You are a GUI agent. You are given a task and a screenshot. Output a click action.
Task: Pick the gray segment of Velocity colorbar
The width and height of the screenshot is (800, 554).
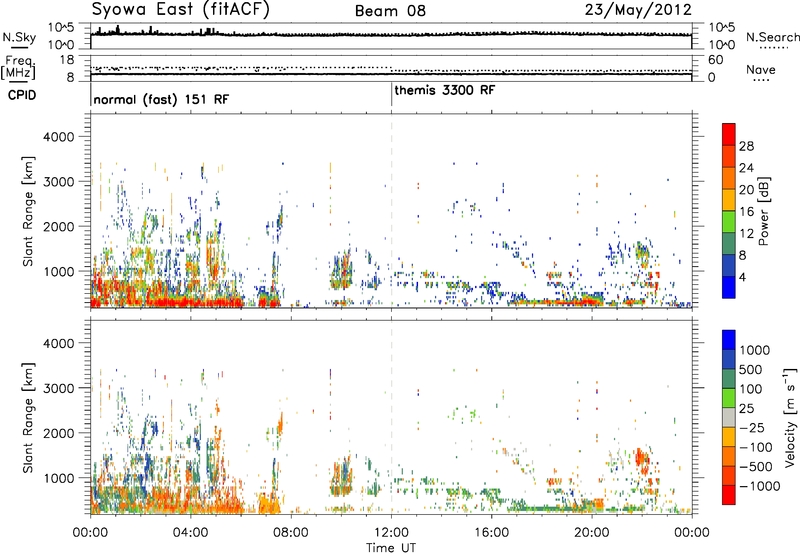tap(729, 418)
